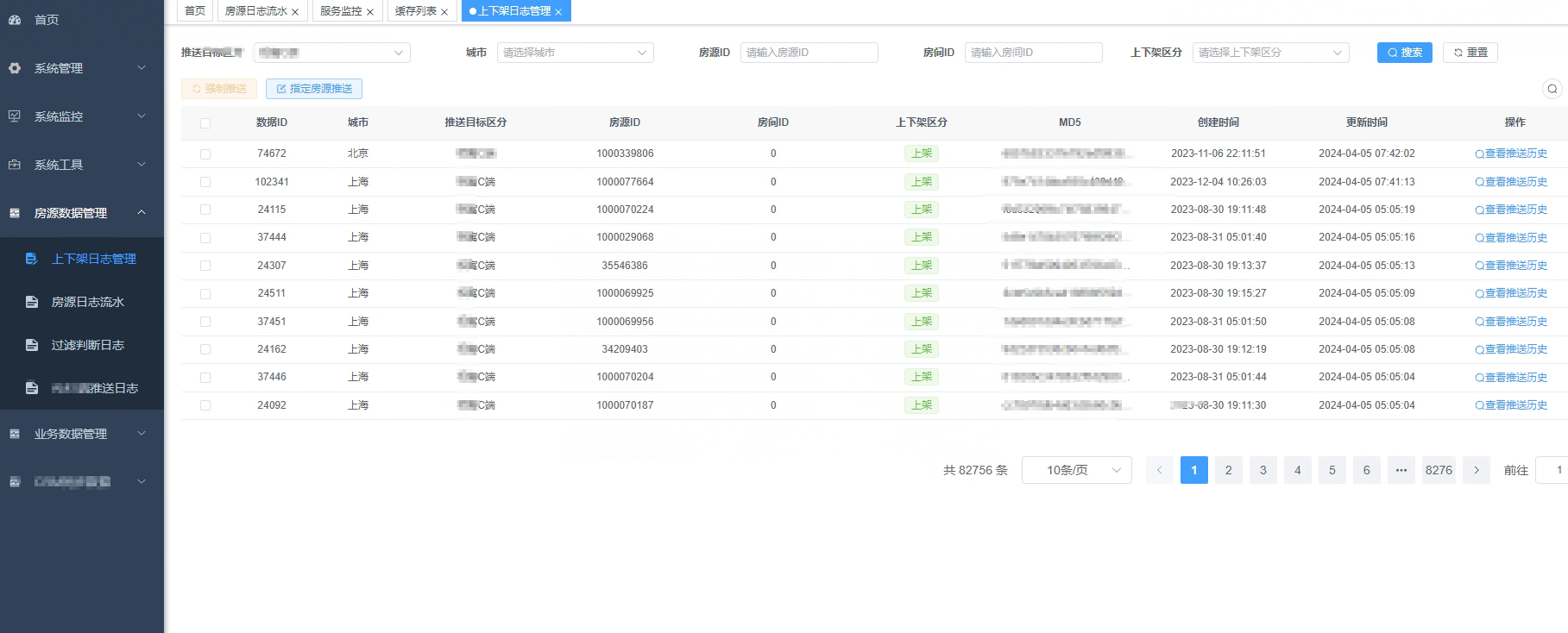Open the 上下架区分 filter dropdown
1568x633 pixels.
click(1271, 53)
